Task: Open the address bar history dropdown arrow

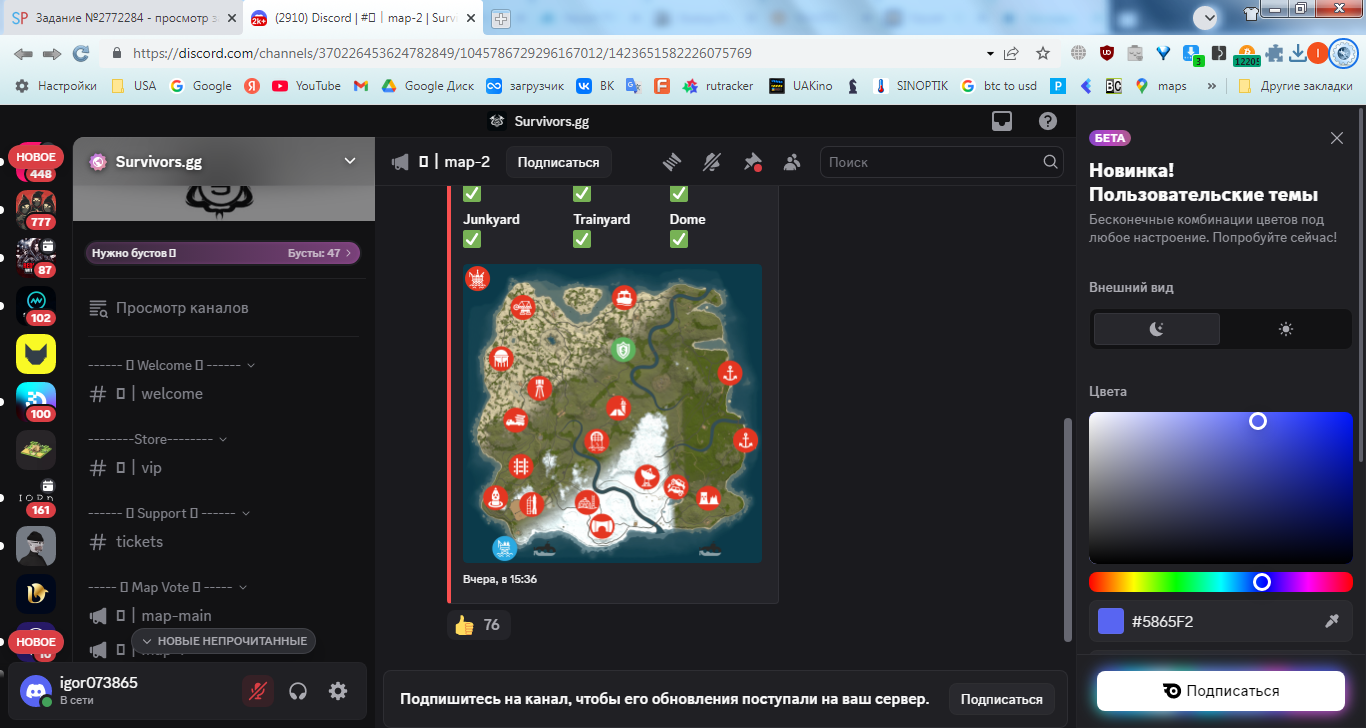Action: [990, 53]
